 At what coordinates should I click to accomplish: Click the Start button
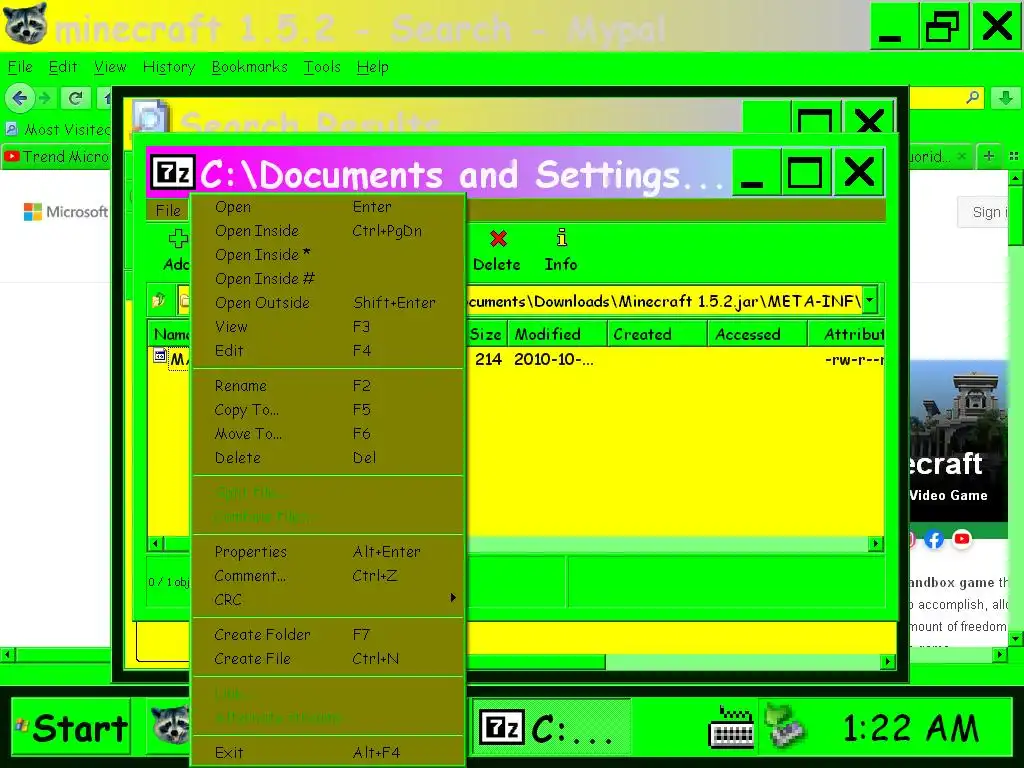(x=71, y=726)
